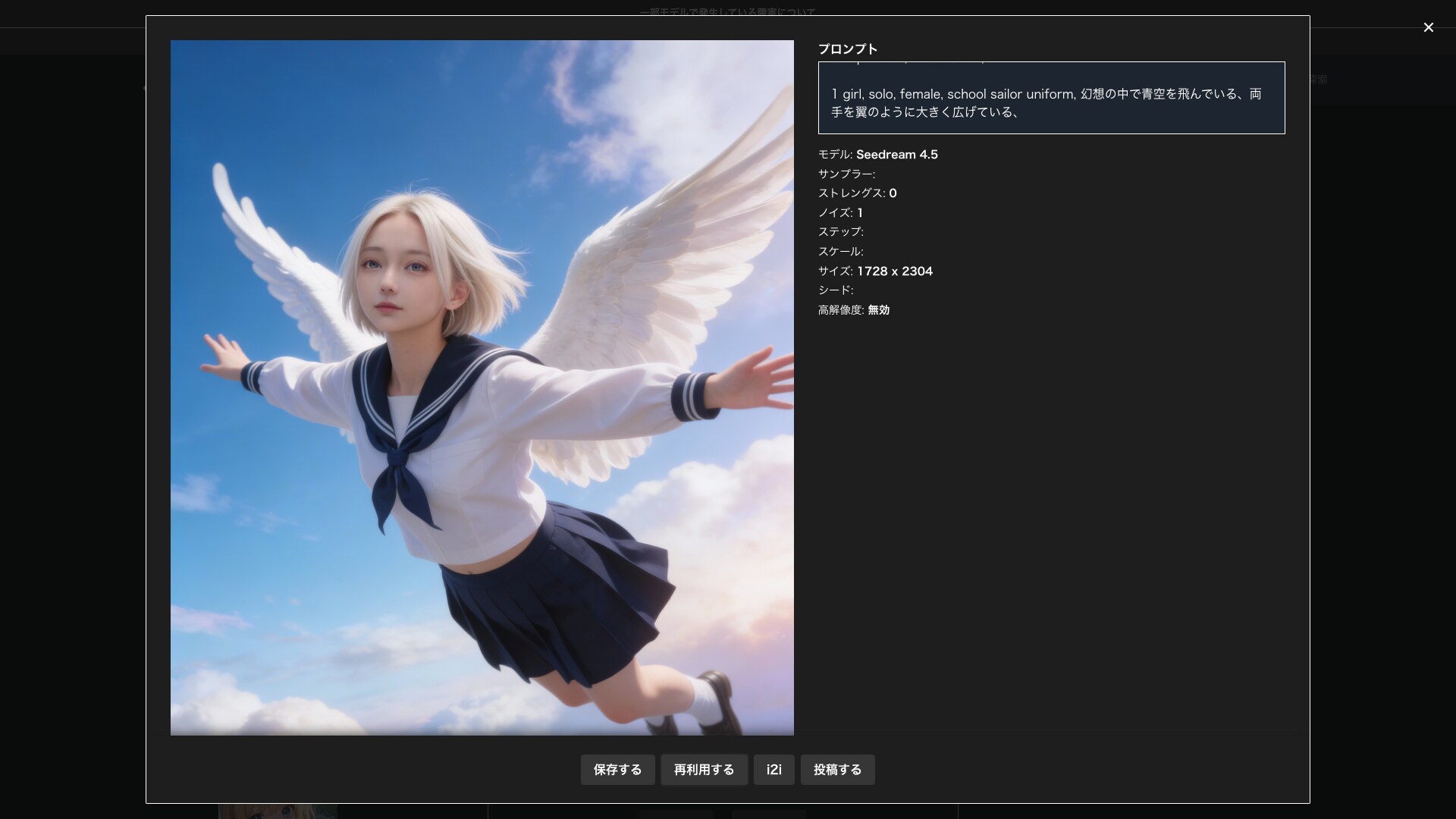Image resolution: width=1456 pixels, height=819 pixels.
Task: Close the image detail dialog
Action: pos(1428,27)
